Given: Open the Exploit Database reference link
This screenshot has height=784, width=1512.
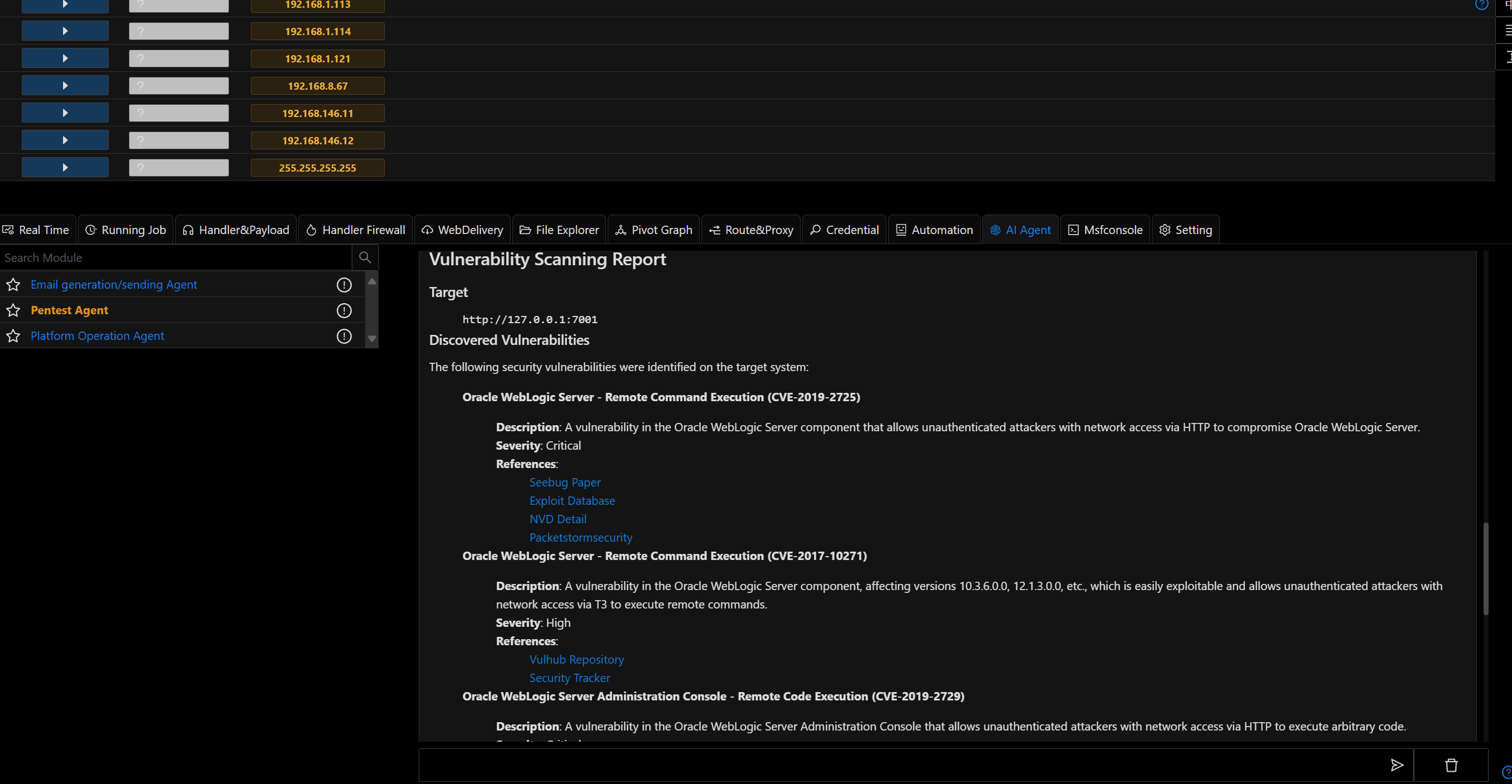Looking at the screenshot, I should coord(572,500).
